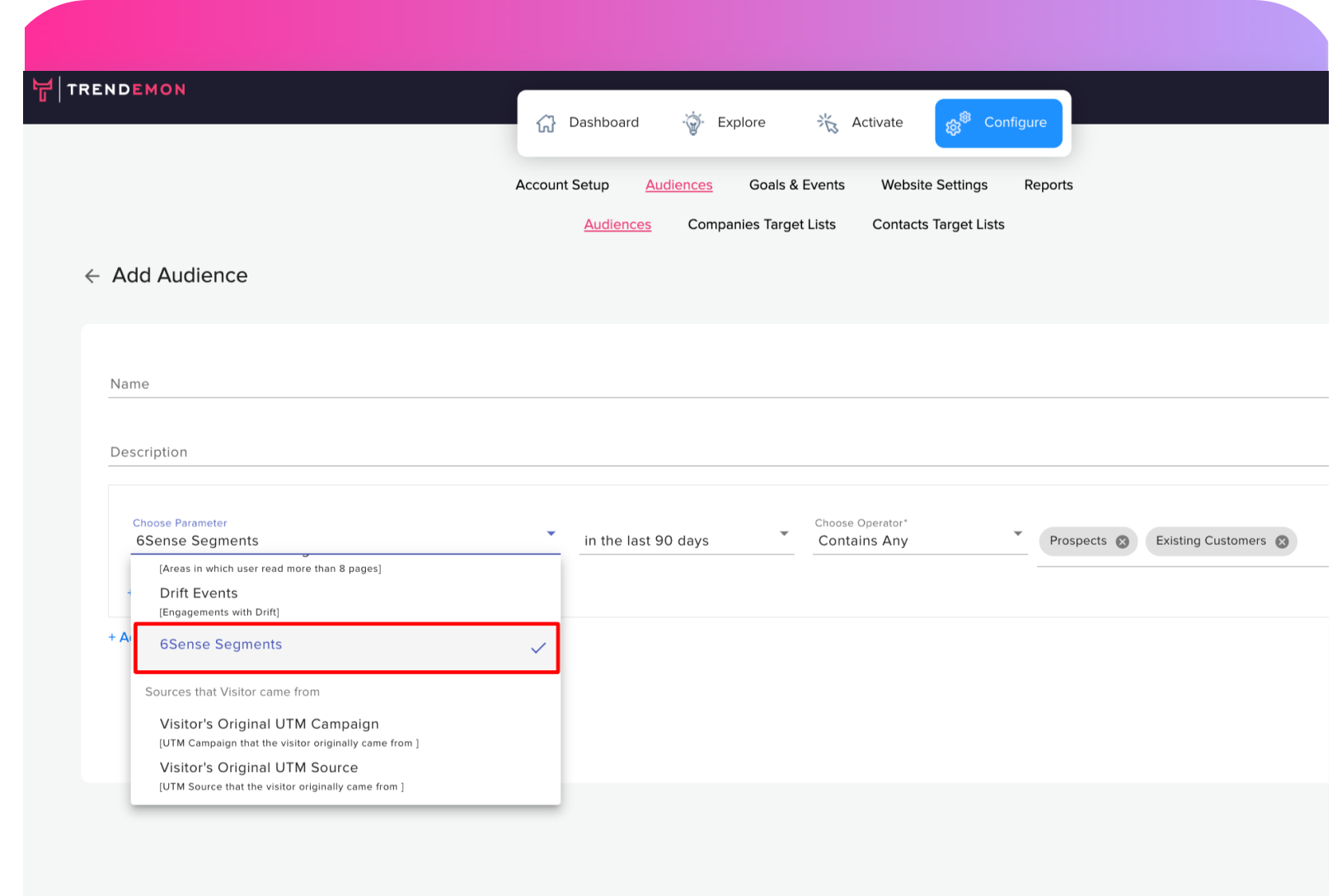Go to Goals & Events

click(796, 185)
